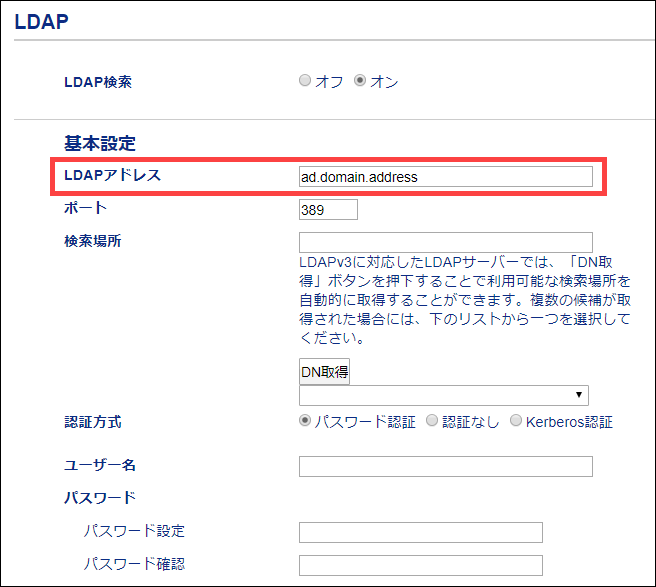Click the パスワード確認 input field
The image size is (656, 587).
pyautogui.click(x=420, y=565)
